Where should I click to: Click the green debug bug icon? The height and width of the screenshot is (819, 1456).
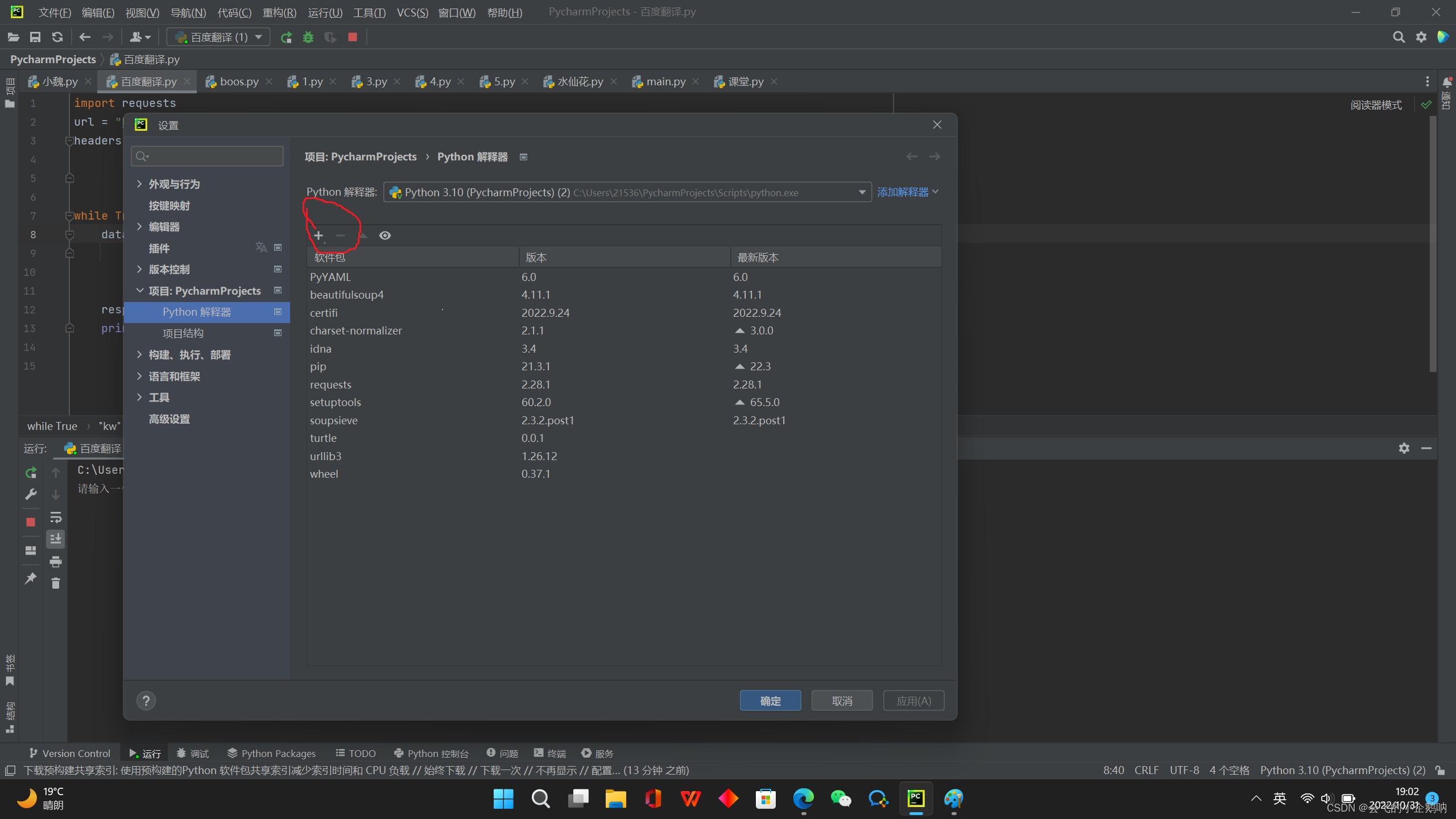point(308,38)
